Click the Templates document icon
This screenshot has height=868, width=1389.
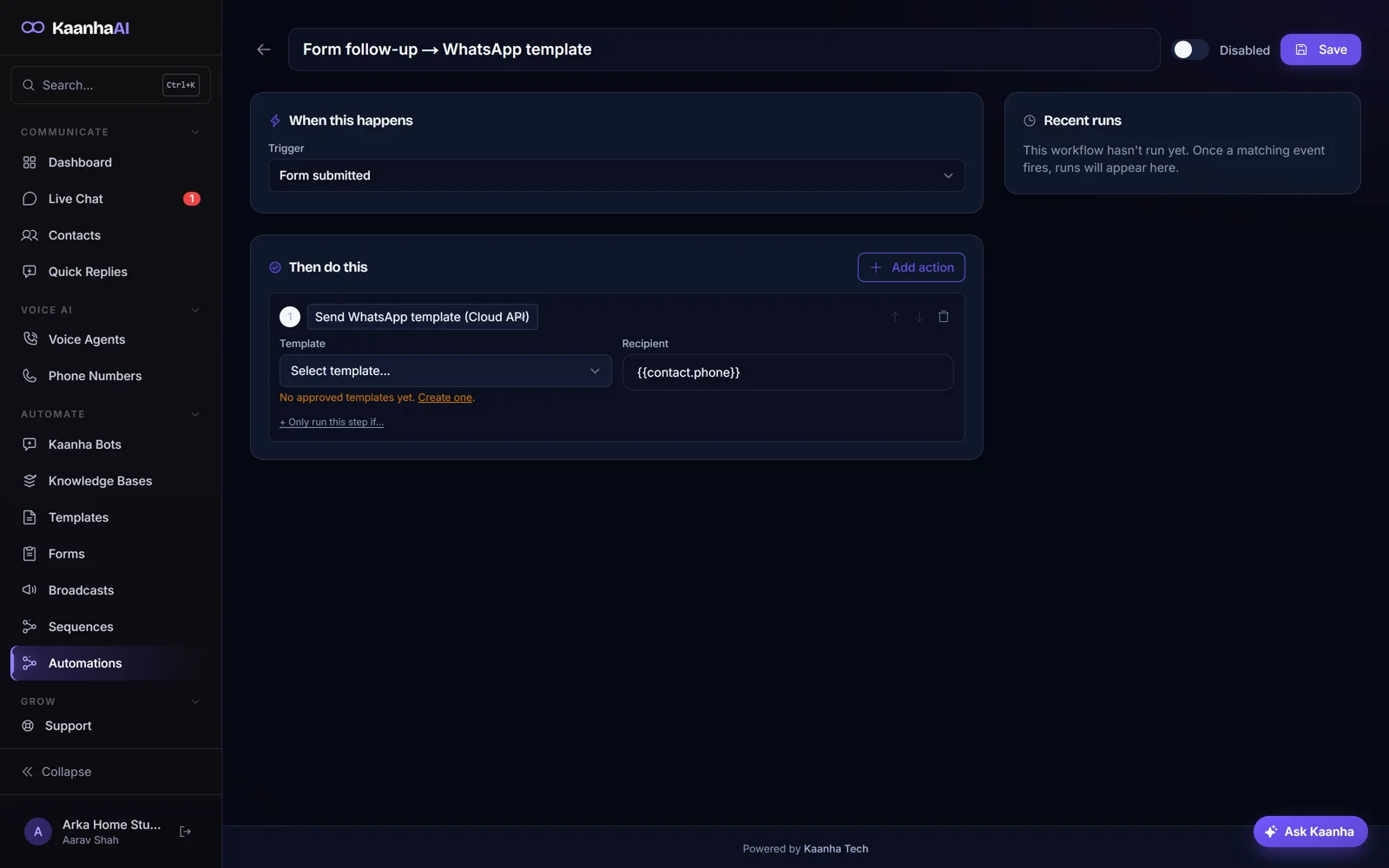30,517
